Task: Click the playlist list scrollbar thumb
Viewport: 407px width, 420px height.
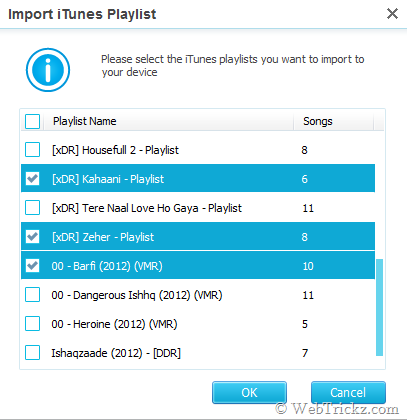Action: (379, 307)
